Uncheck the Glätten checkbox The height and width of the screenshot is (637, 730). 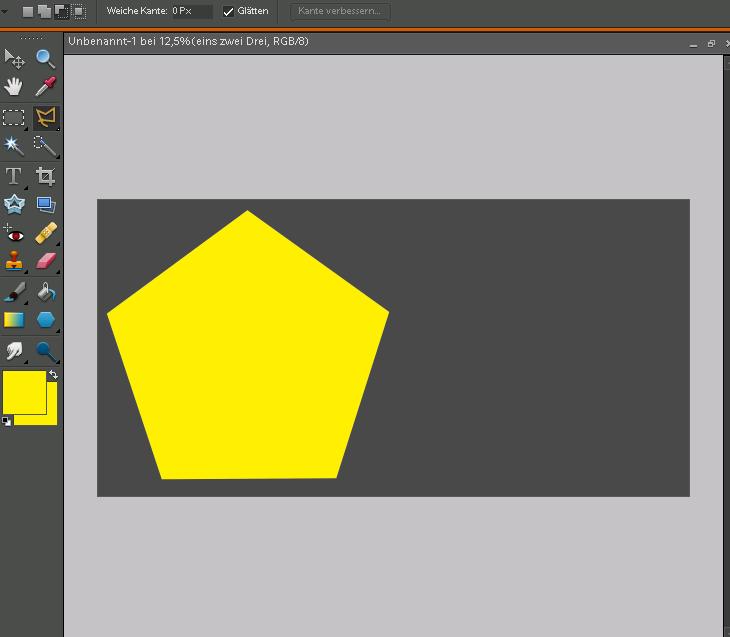(228, 12)
